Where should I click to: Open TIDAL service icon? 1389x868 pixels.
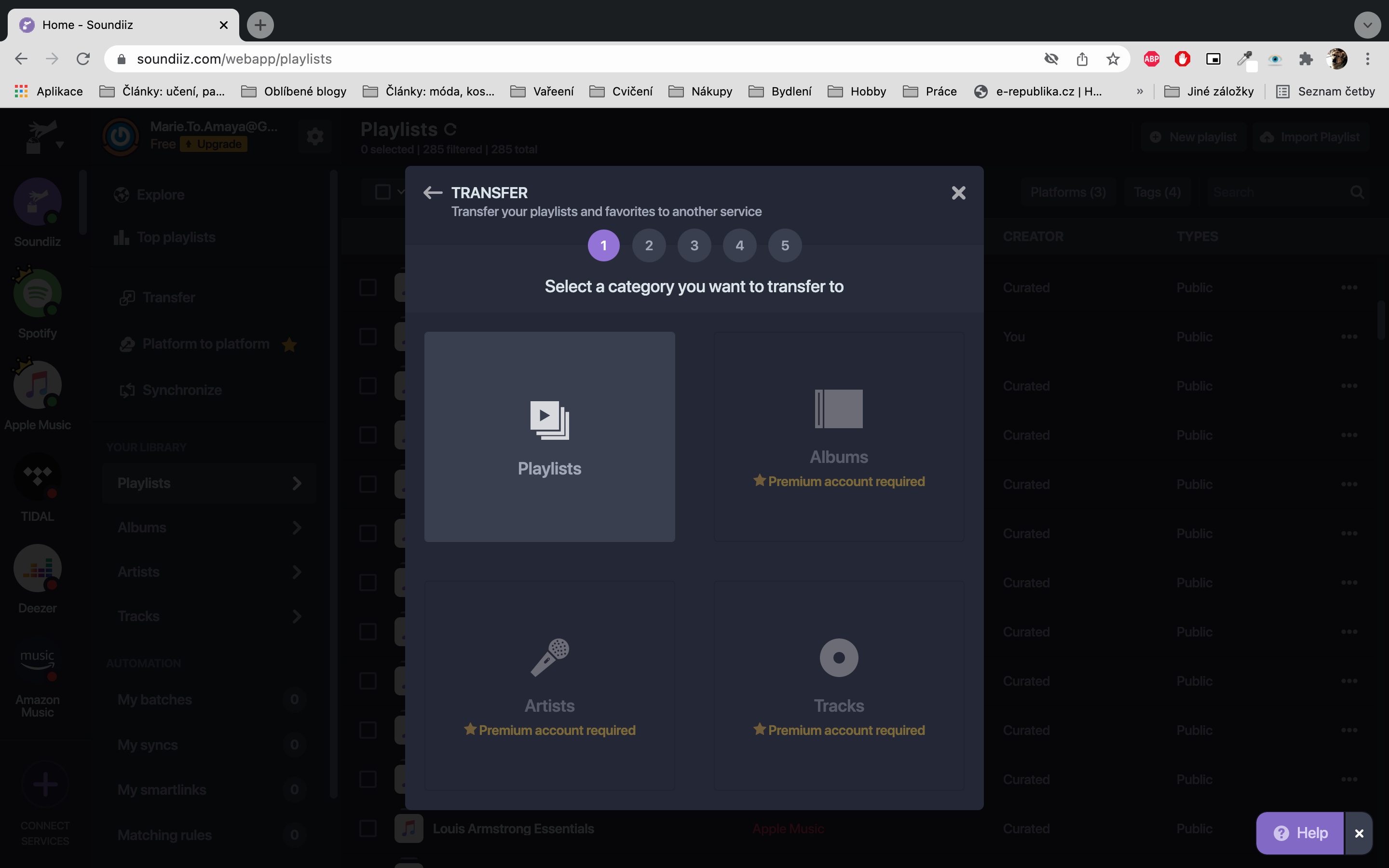pos(37,477)
